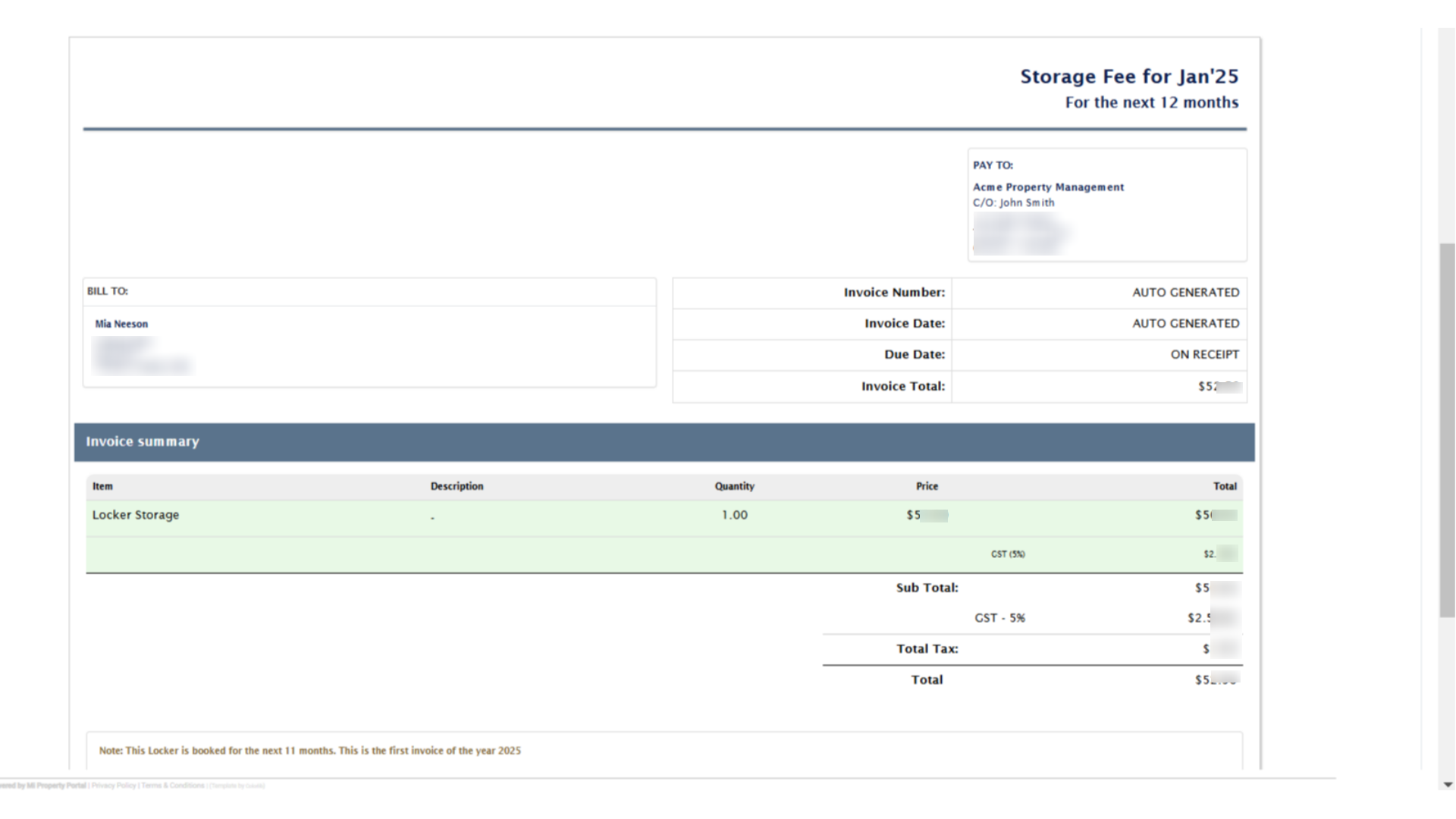Viewport: 1456px width, 819px height.
Task: Click the Total Tax label
Action: pos(927,649)
